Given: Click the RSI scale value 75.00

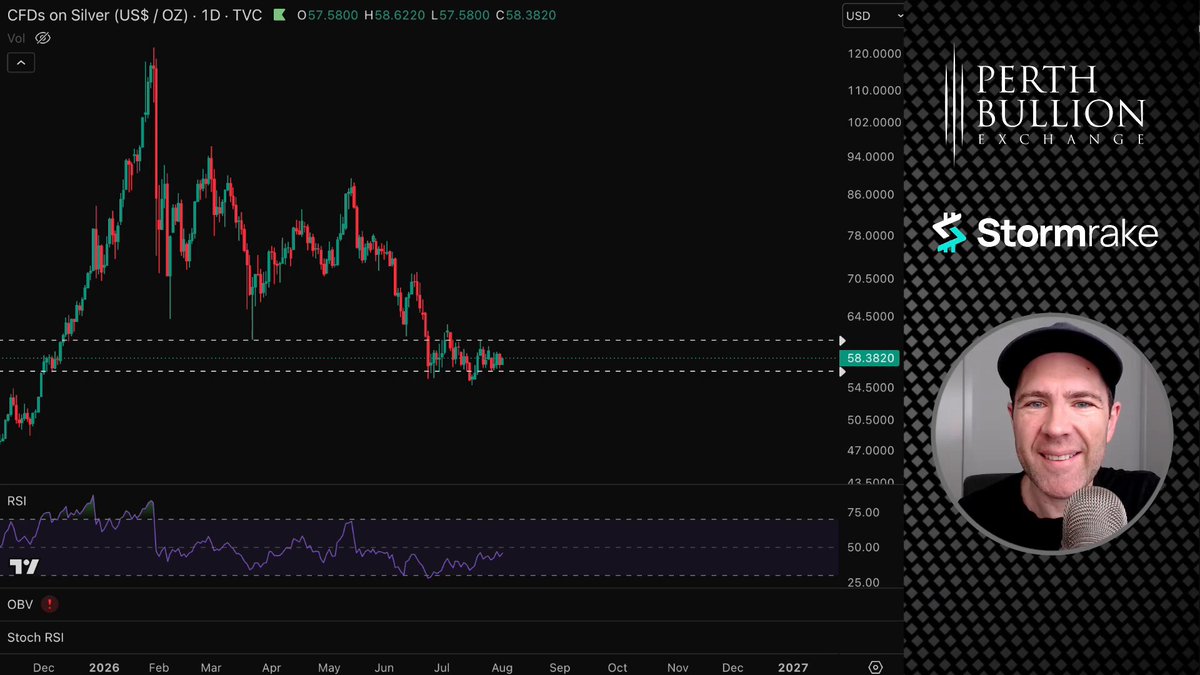Looking at the screenshot, I should pos(865,513).
